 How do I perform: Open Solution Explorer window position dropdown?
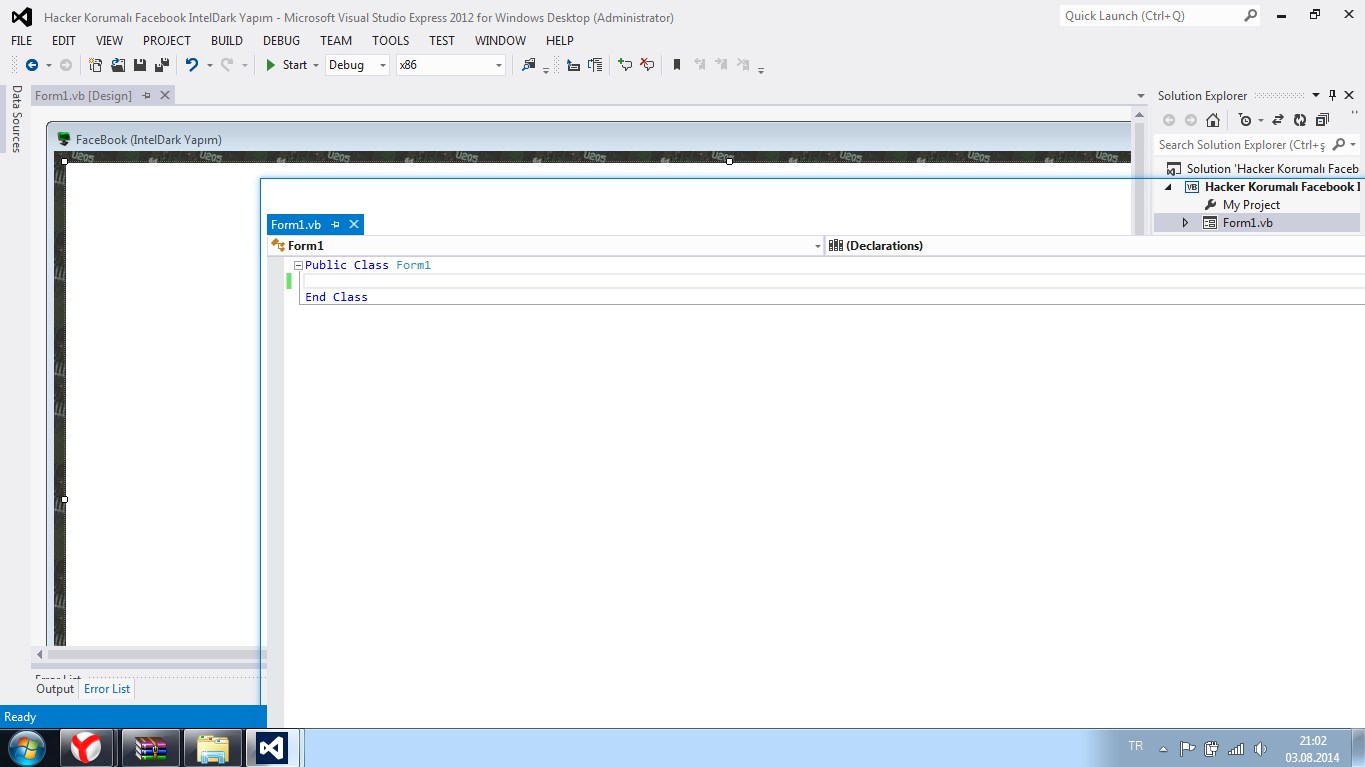click(x=1316, y=95)
